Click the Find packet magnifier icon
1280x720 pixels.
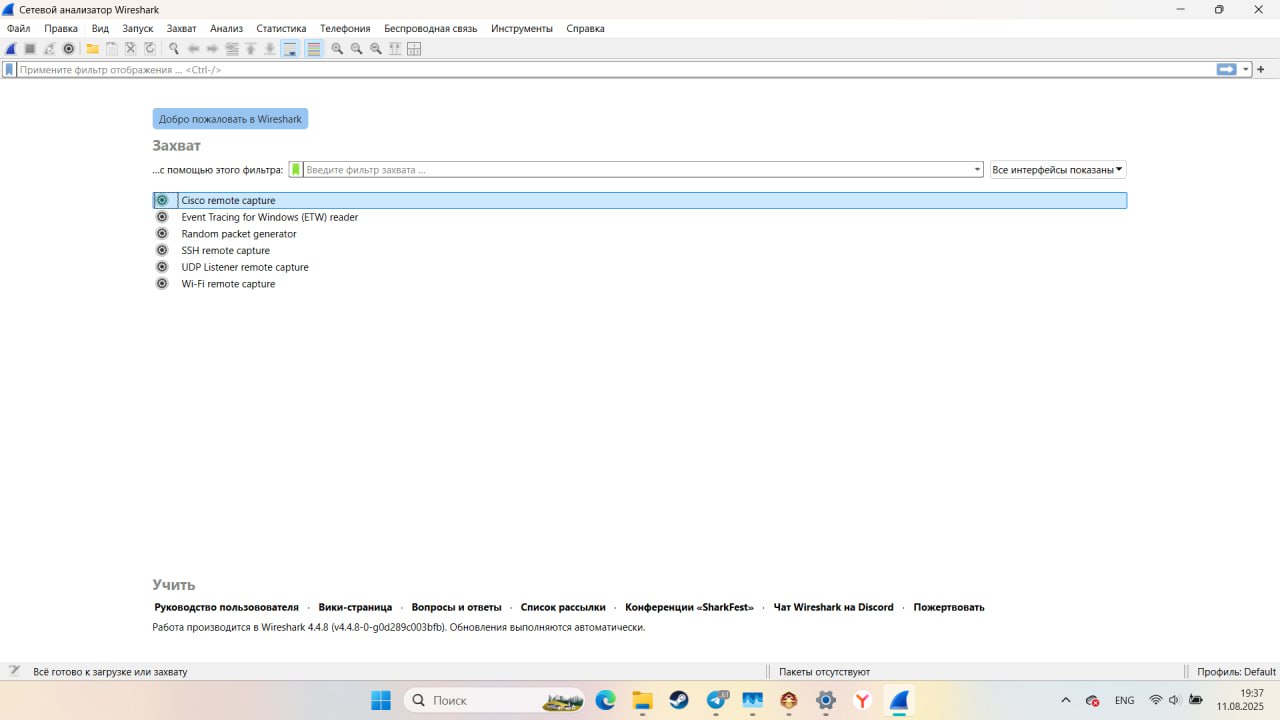(x=173, y=49)
